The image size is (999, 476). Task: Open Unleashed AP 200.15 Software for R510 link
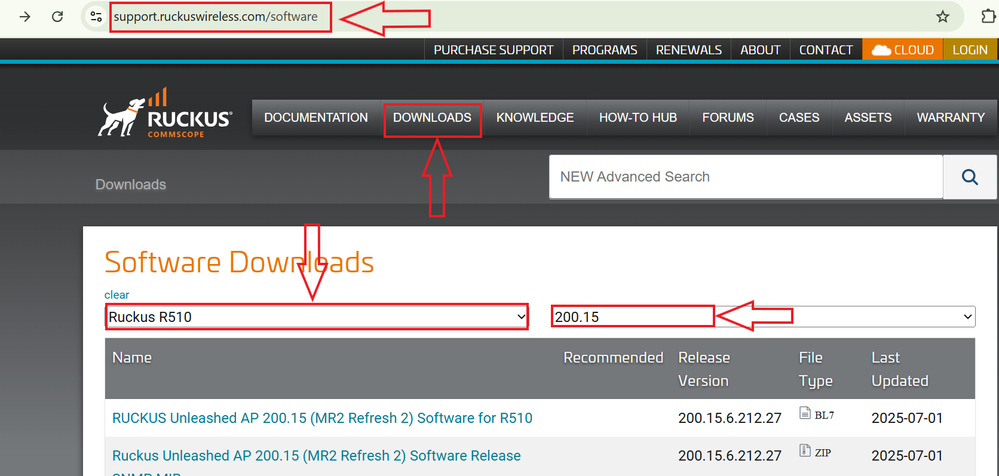coord(322,418)
